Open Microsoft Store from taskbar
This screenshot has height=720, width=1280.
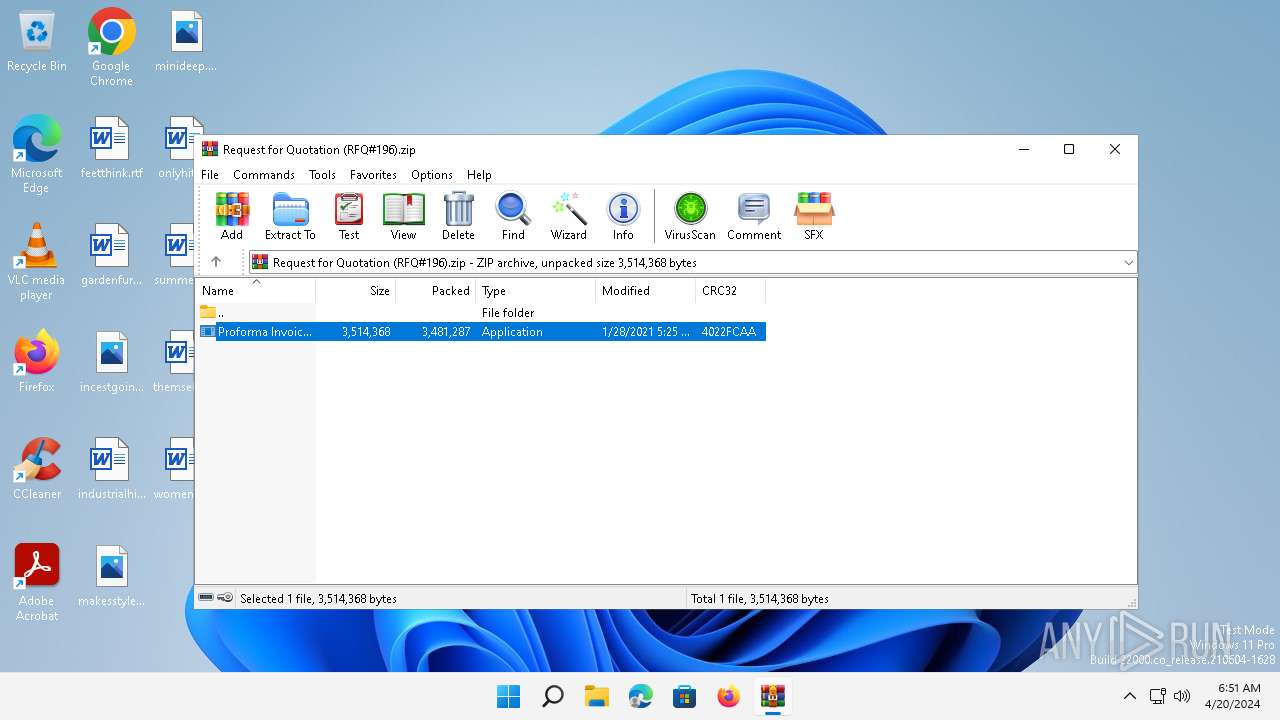coord(684,696)
